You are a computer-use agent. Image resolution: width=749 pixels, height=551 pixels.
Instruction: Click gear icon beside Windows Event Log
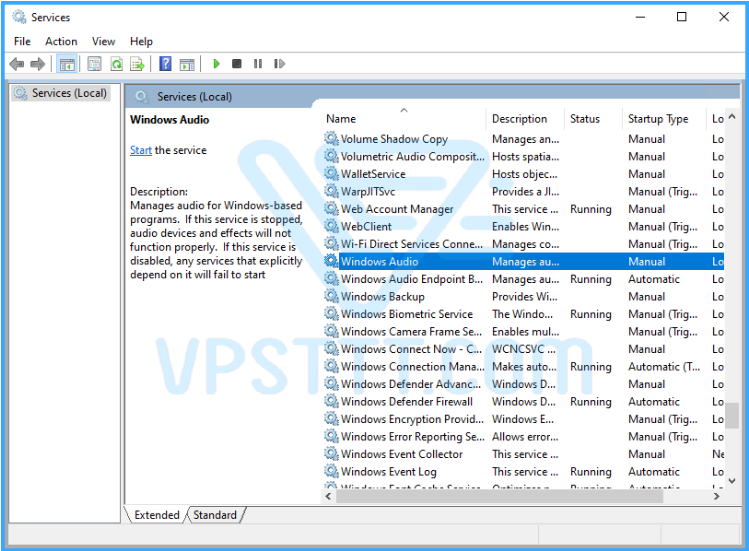click(x=331, y=471)
